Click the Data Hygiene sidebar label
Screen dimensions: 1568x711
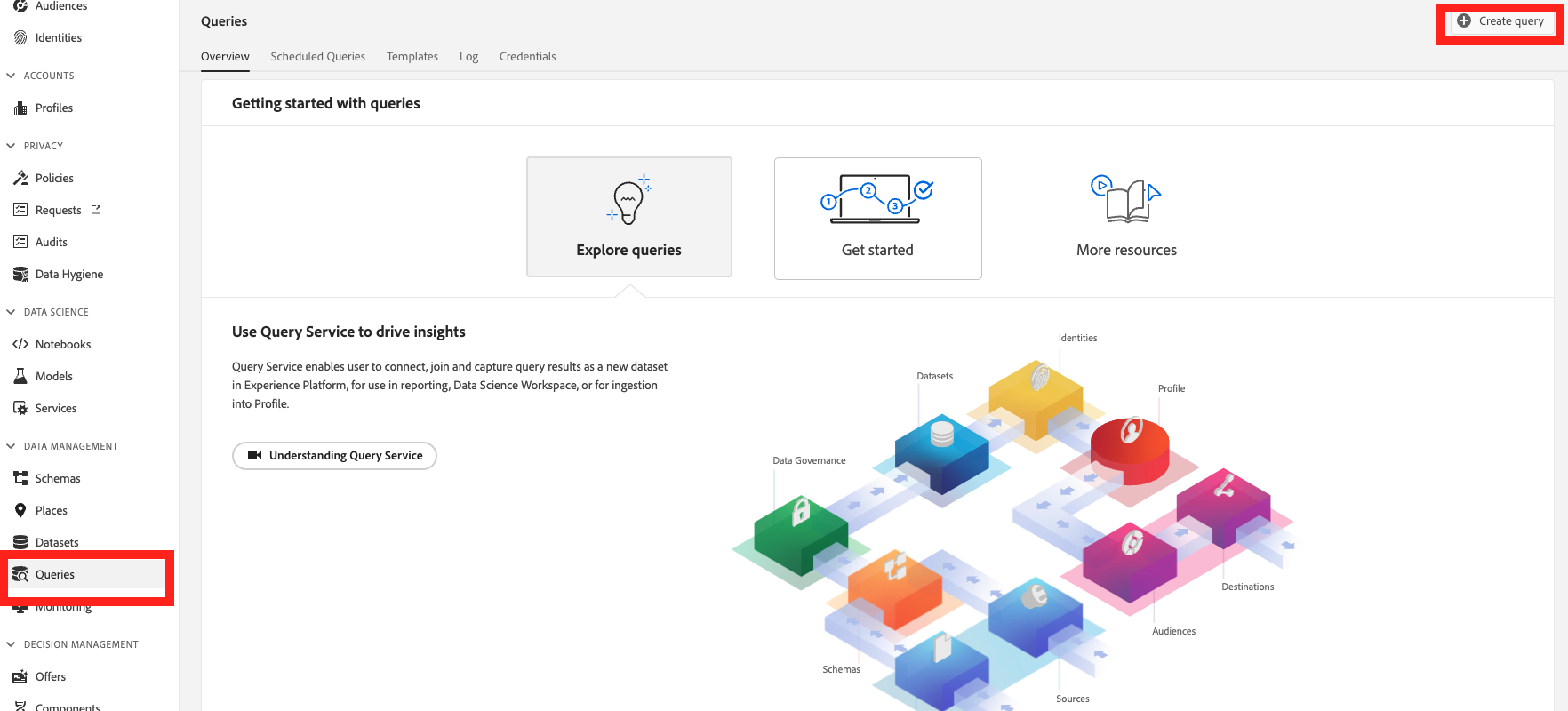tap(69, 274)
